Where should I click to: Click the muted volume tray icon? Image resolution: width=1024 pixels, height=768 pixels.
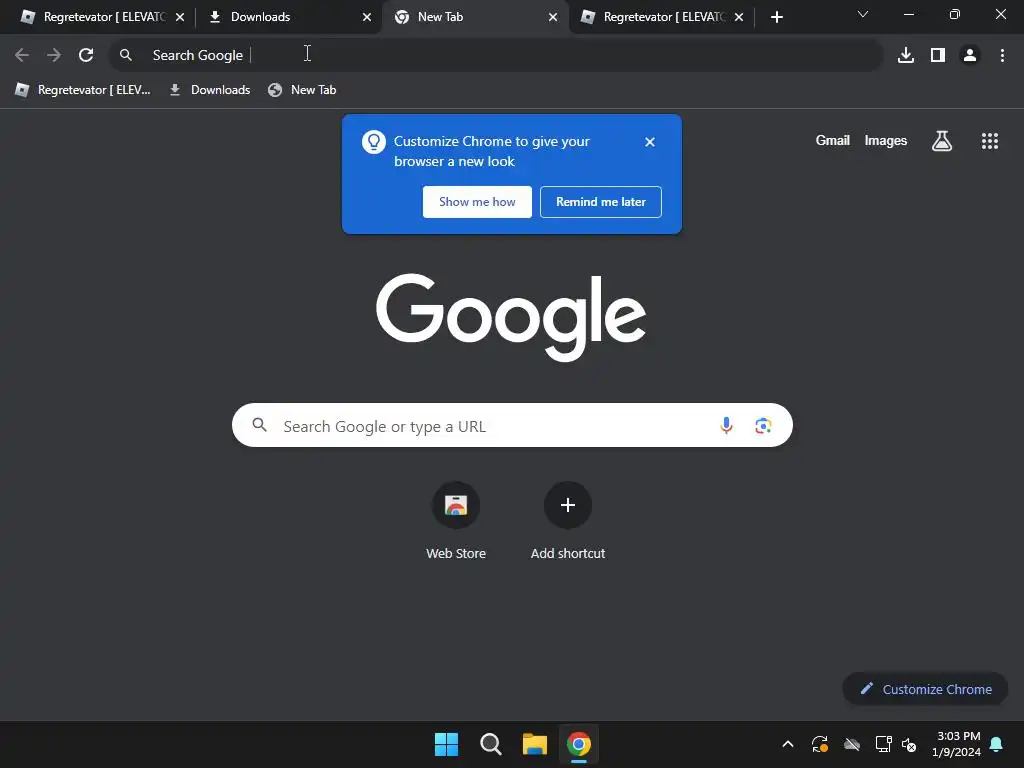click(x=909, y=744)
